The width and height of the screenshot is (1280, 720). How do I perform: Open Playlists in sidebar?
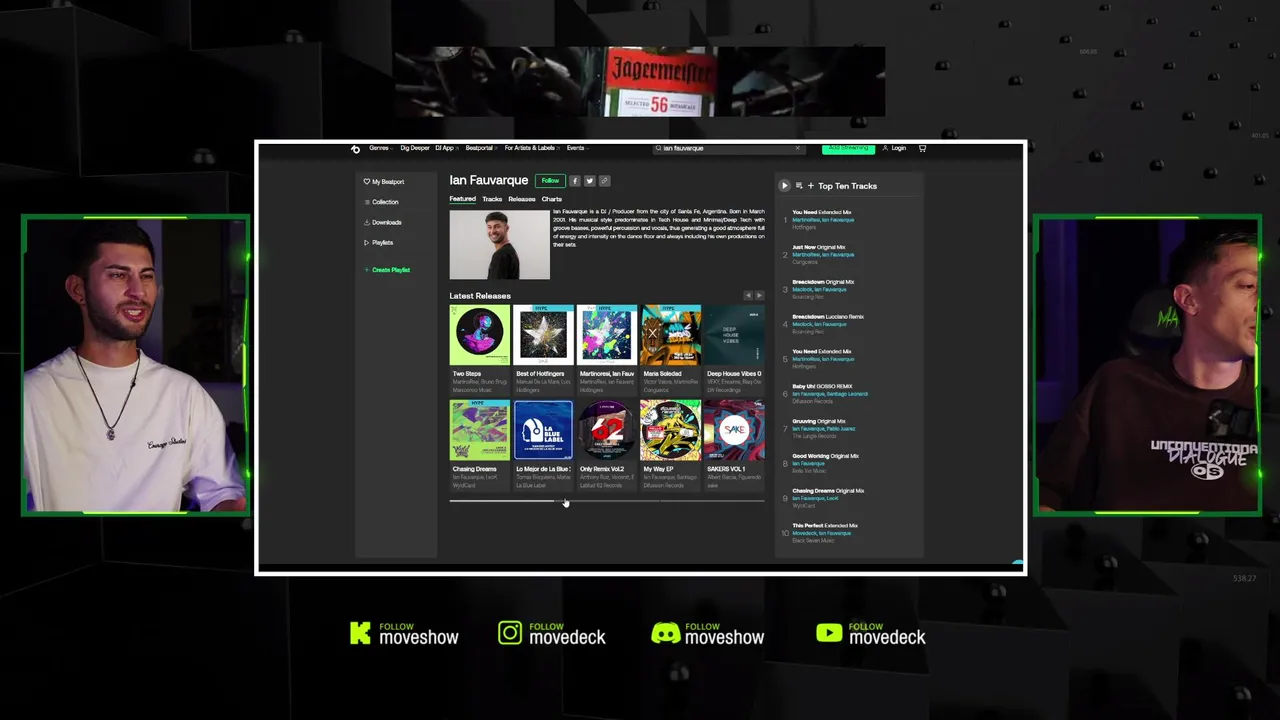378,242
